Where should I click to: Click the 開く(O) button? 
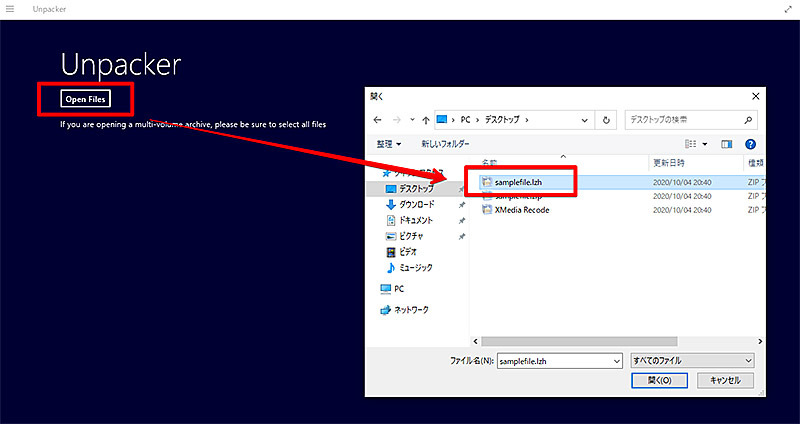click(659, 381)
